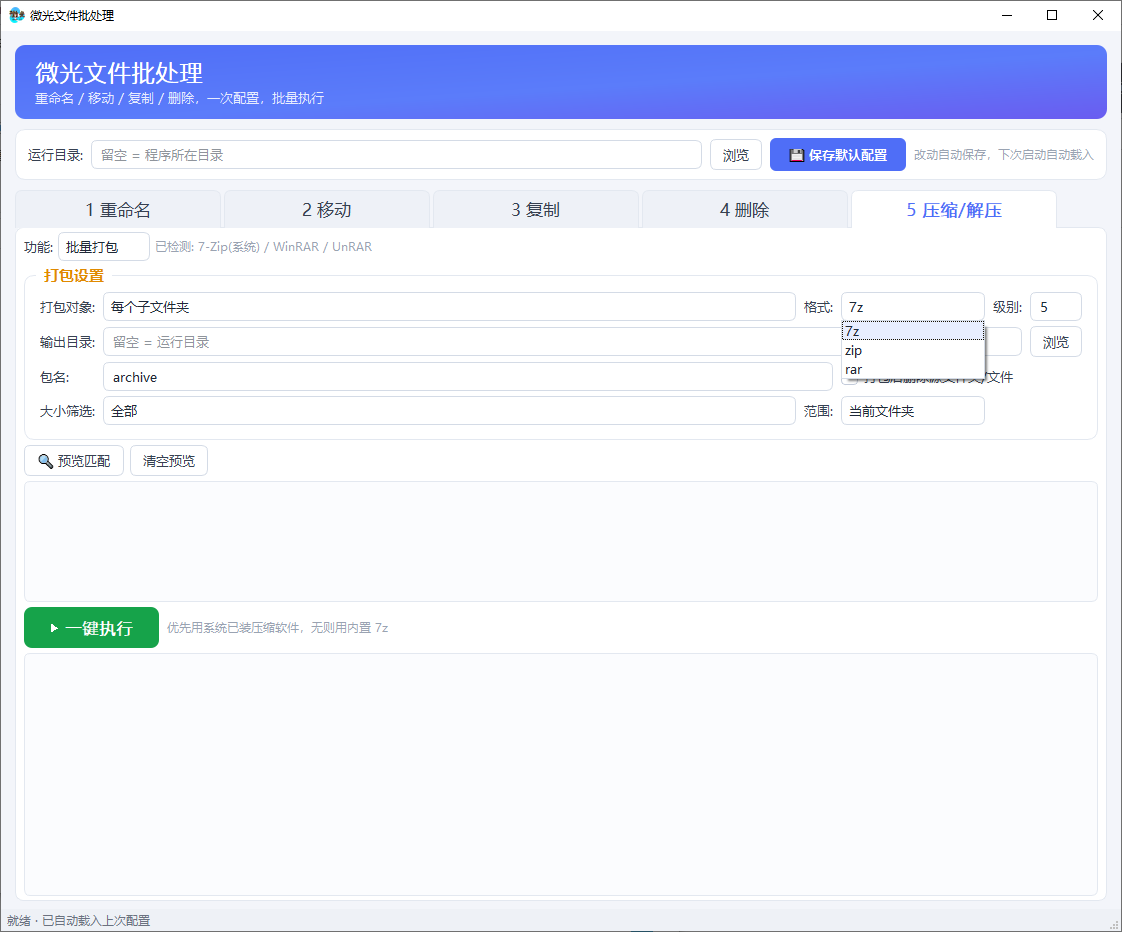The image size is (1122, 932).
Task: Clear the preview with 清空预览
Action: (169, 461)
